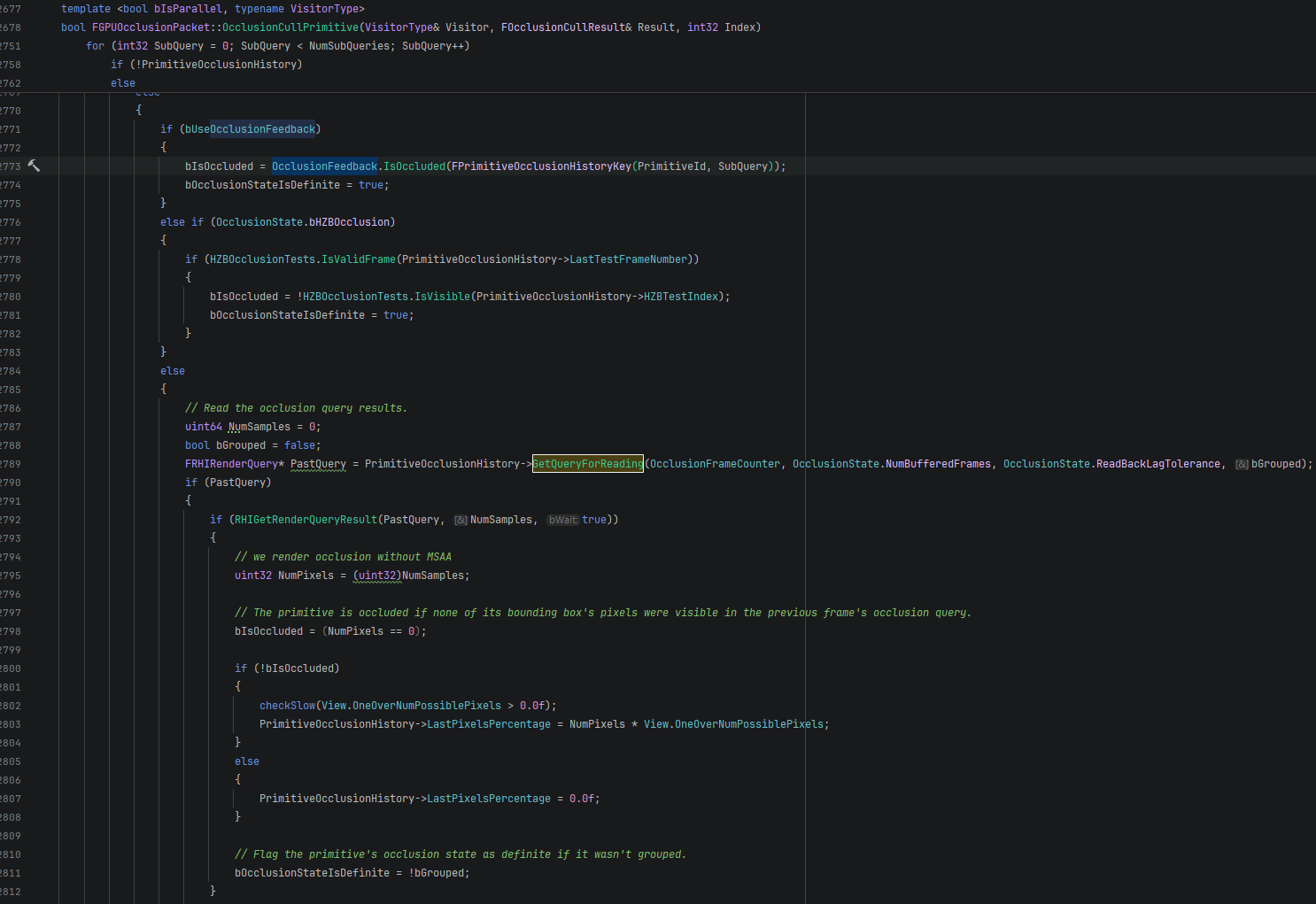The width and height of the screenshot is (1316, 904).
Task: Select the sticky 'if (!PrimitiveOcclusionHistory)' line
Action: point(206,65)
